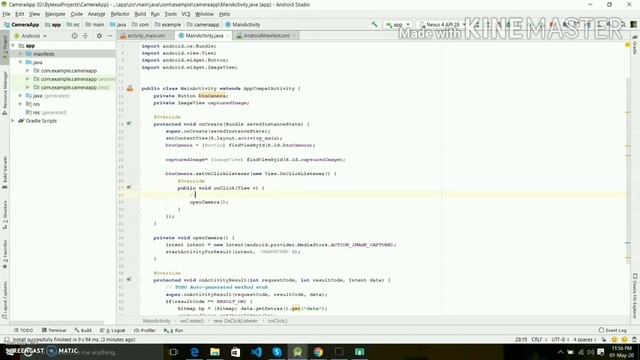Screen dimensions: 640x360
Task: Open the Event Log
Action: point(613,330)
